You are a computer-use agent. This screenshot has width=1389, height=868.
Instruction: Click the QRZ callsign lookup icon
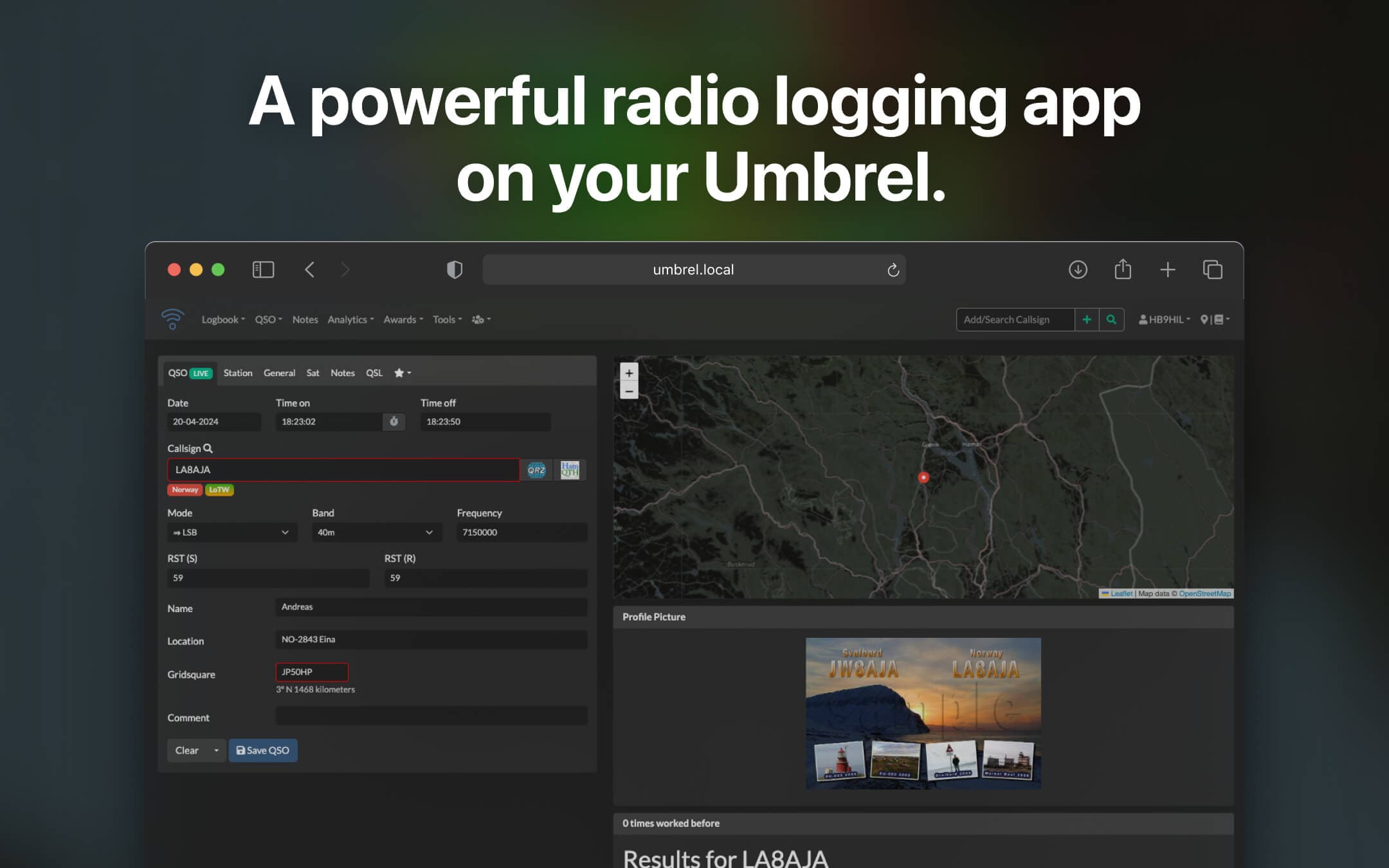pyautogui.click(x=536, y=470)
